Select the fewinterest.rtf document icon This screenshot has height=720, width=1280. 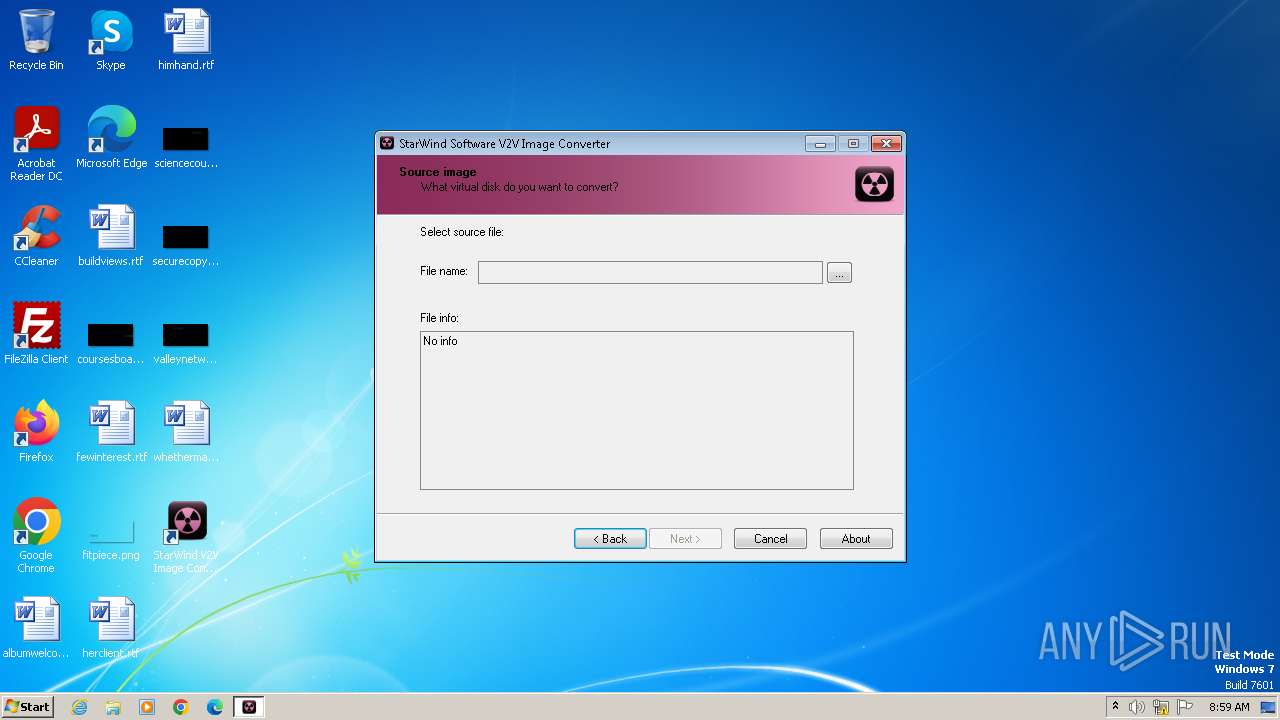(x=111, y=432)
